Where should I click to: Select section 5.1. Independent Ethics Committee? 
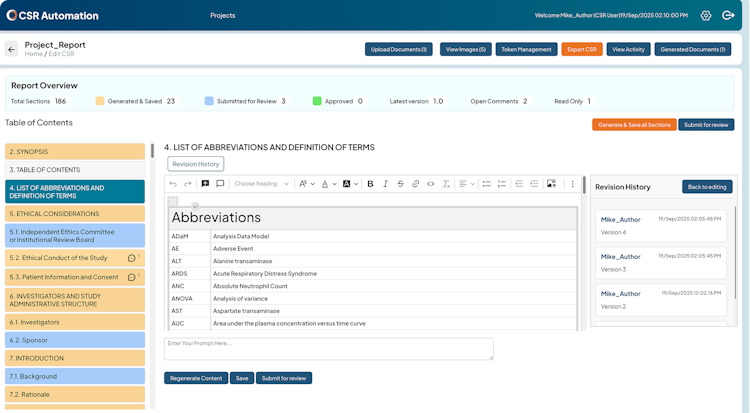(x=75, y=236)
